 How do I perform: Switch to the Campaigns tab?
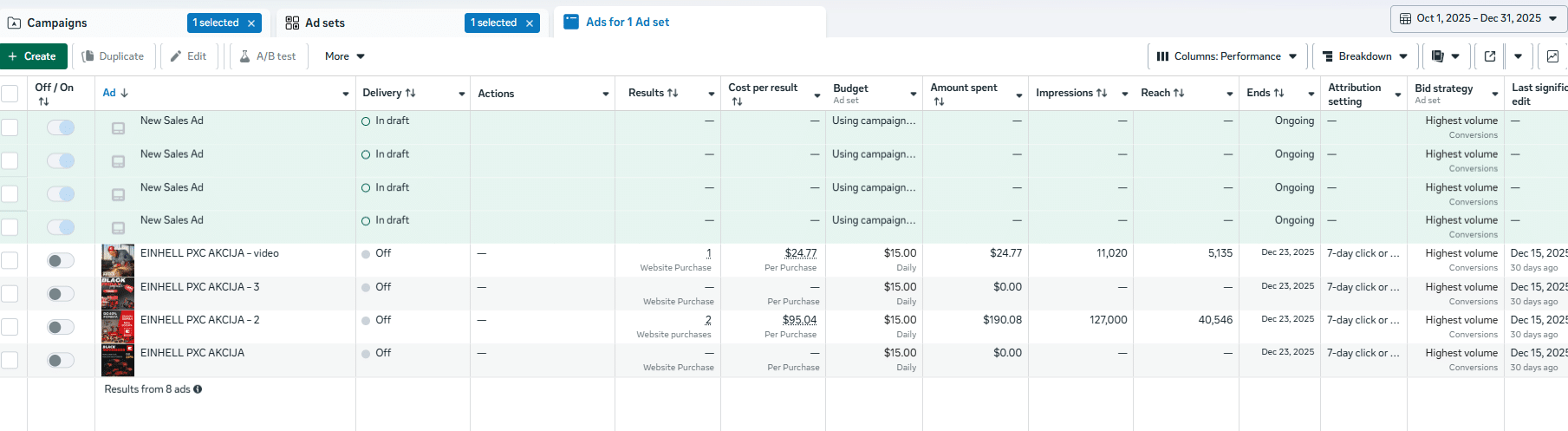57,23
